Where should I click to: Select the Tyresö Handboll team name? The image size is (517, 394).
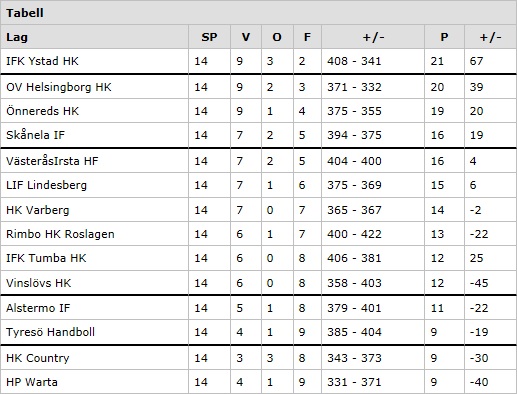point(50,332)
